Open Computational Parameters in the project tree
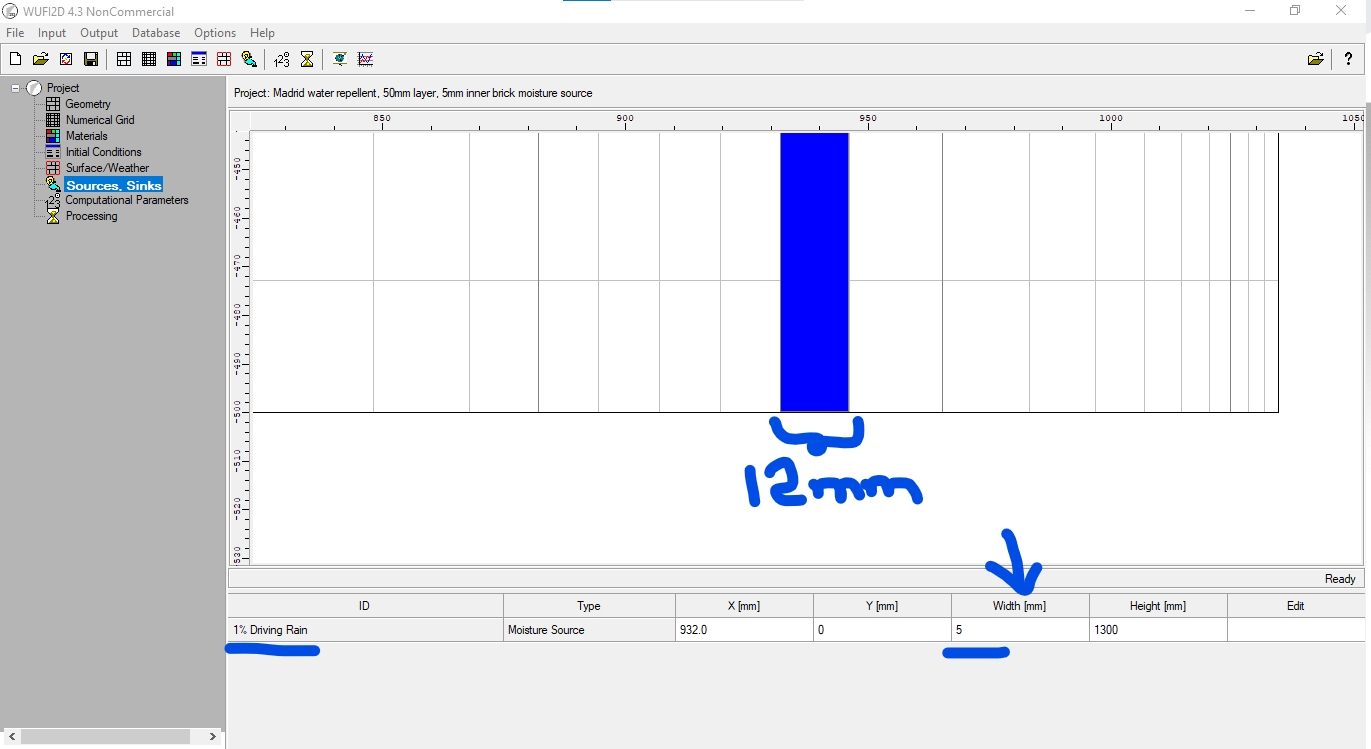Screen dimensions: 1371x749 click(x=126, y=200)
